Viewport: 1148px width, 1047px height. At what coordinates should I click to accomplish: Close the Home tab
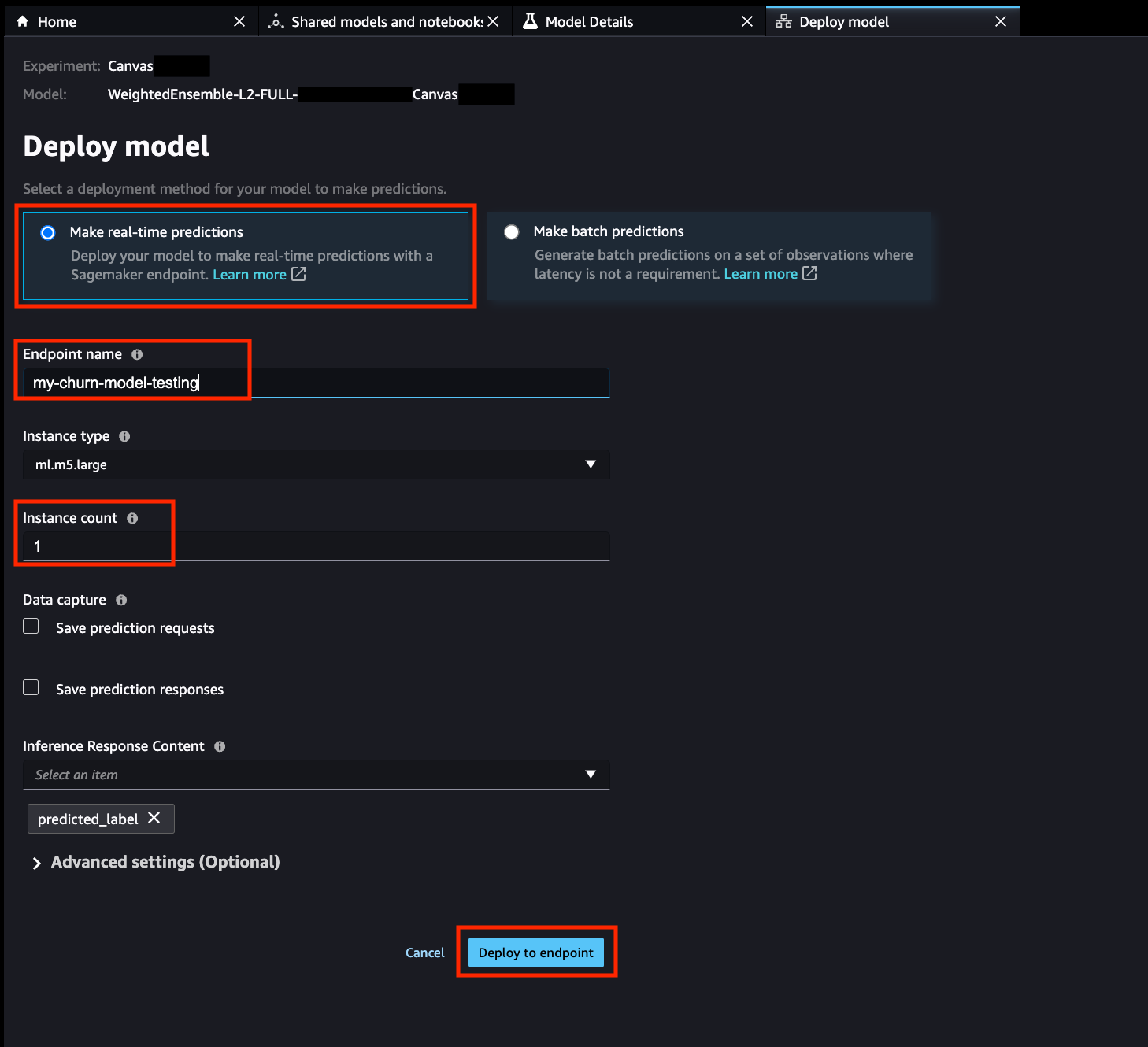[239, 21]
